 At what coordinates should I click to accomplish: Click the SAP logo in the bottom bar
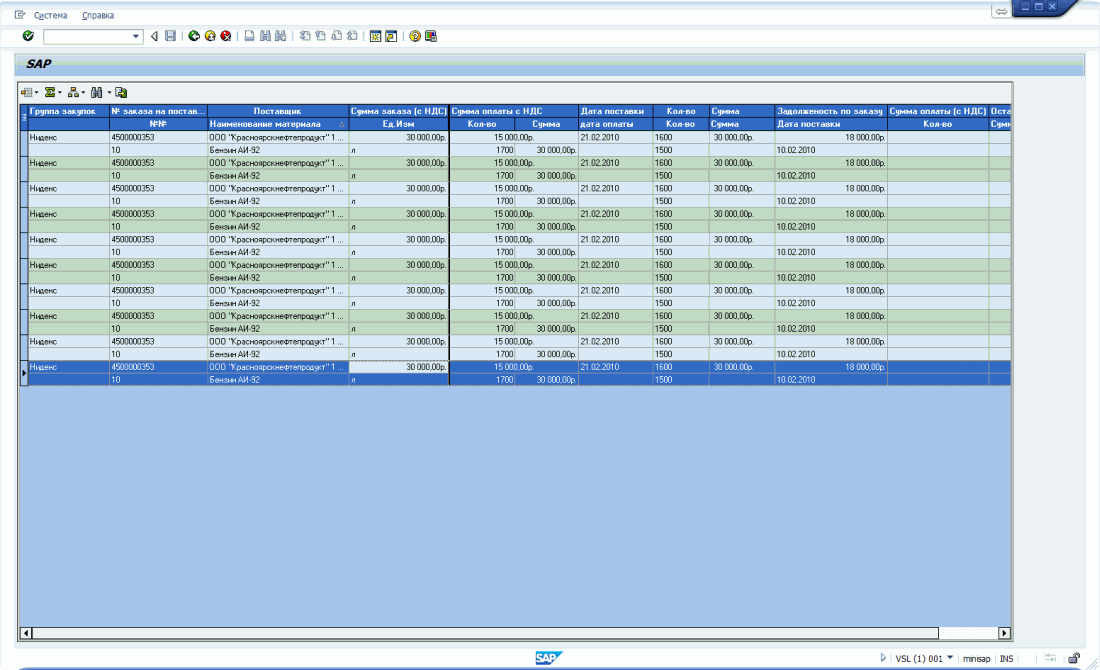pyautogui.click(x=548, y=657)
